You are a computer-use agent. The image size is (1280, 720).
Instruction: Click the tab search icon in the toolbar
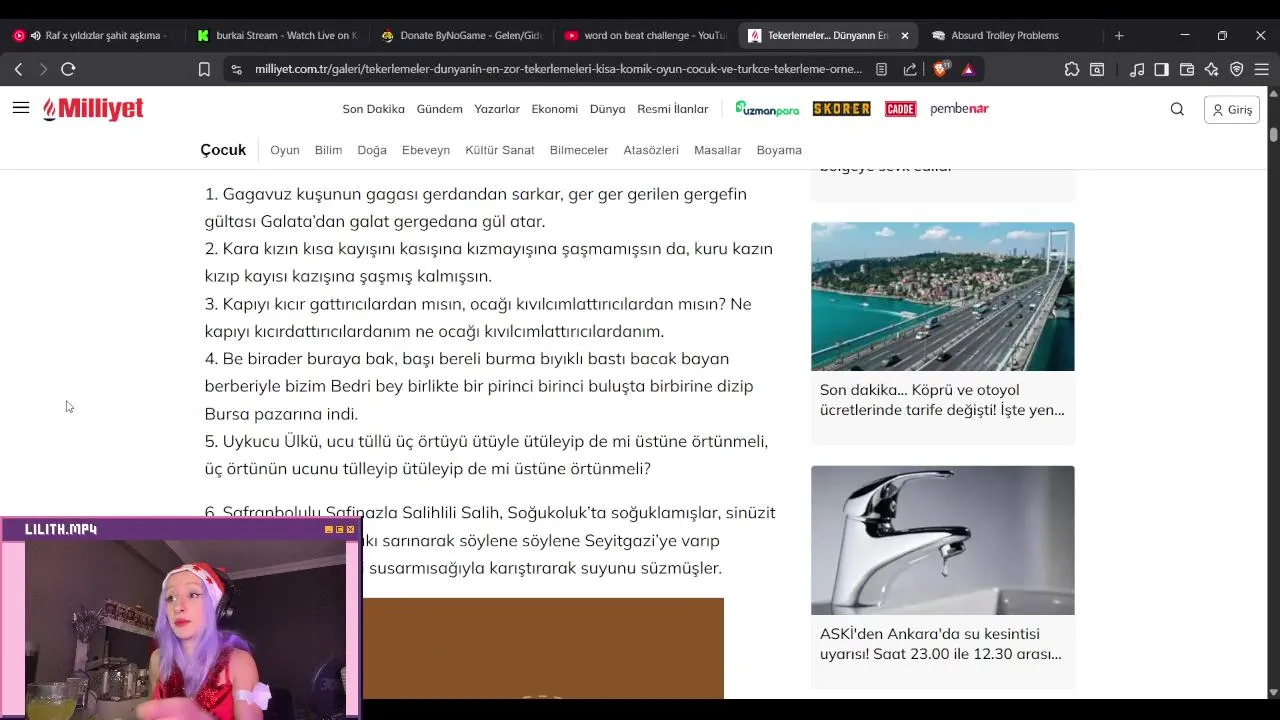[x=1097, y=69]
